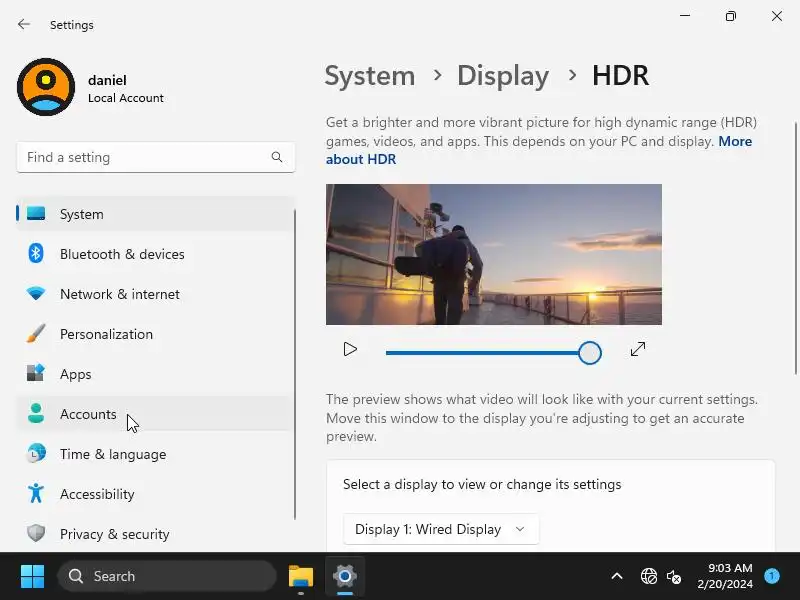Viewport: 800px width, 600px height.
Task: Open the clock showing 9:03 AM
Action: tap(725, 576)
